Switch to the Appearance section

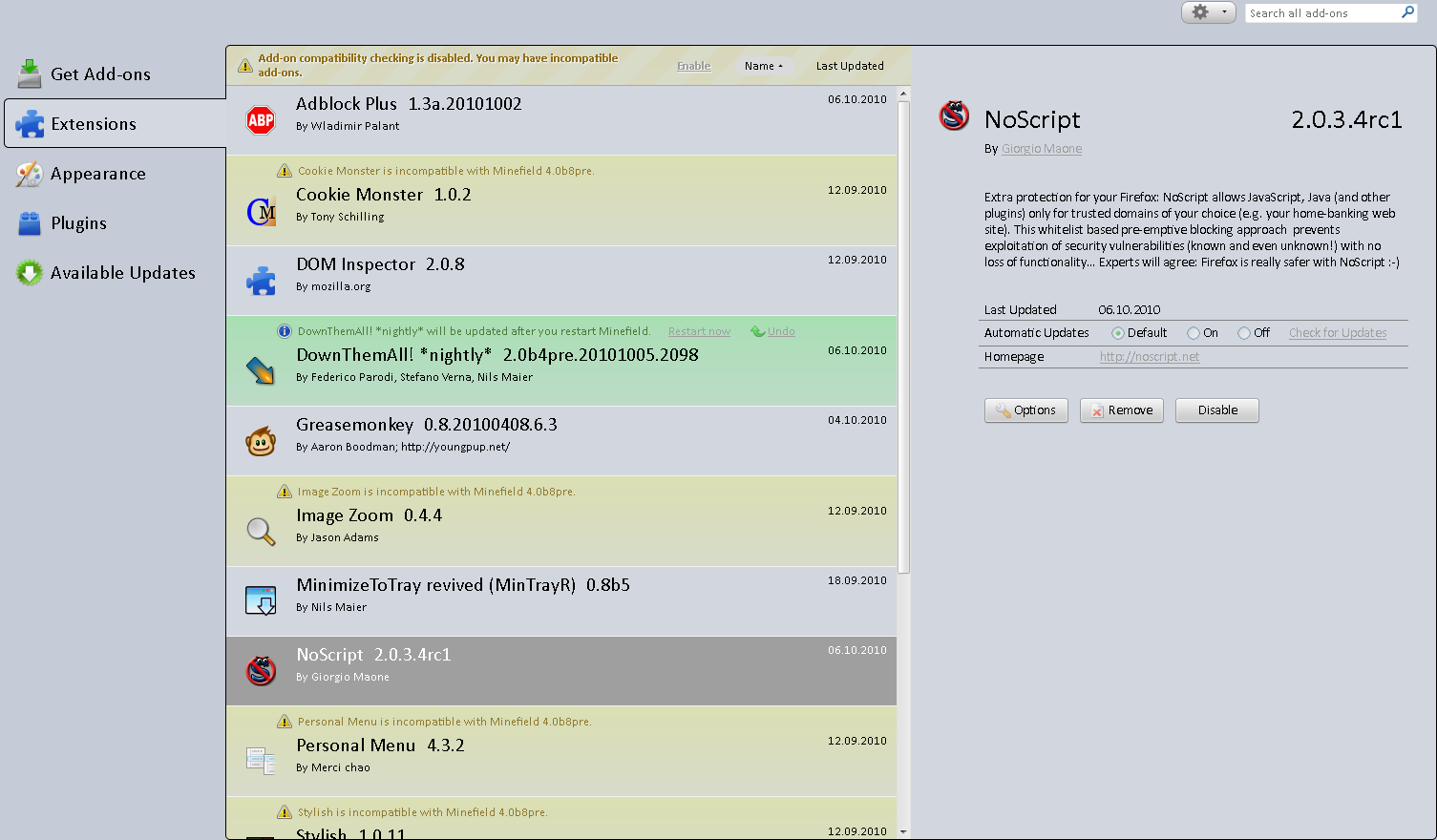point(115,173)
